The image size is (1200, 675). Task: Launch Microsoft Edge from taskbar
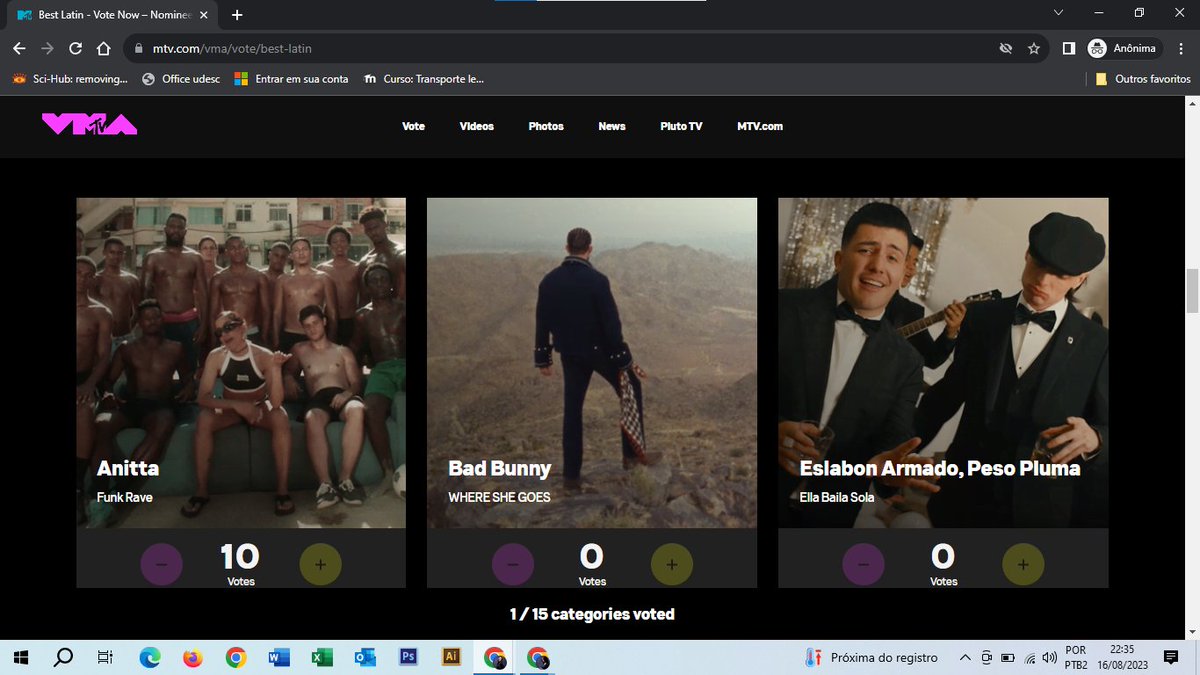point(149,657)
